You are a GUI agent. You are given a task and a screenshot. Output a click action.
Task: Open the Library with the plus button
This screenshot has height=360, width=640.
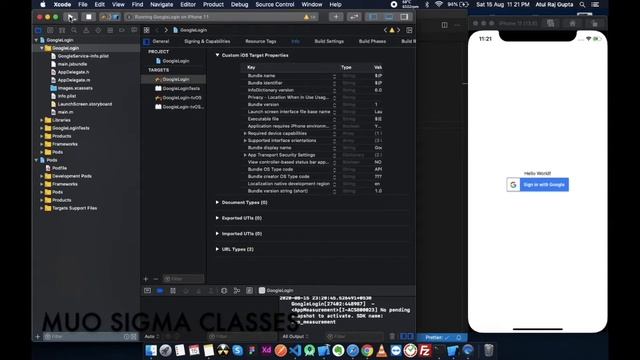click(x=336, y=17)
